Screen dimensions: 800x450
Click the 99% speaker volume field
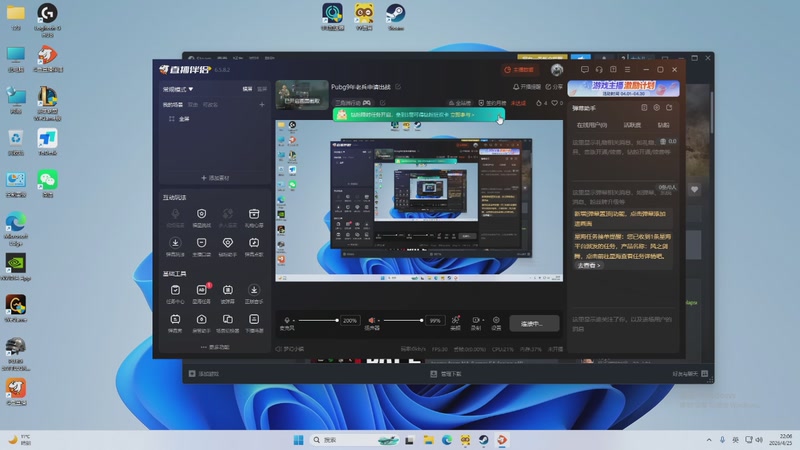(x=435, y=321)
